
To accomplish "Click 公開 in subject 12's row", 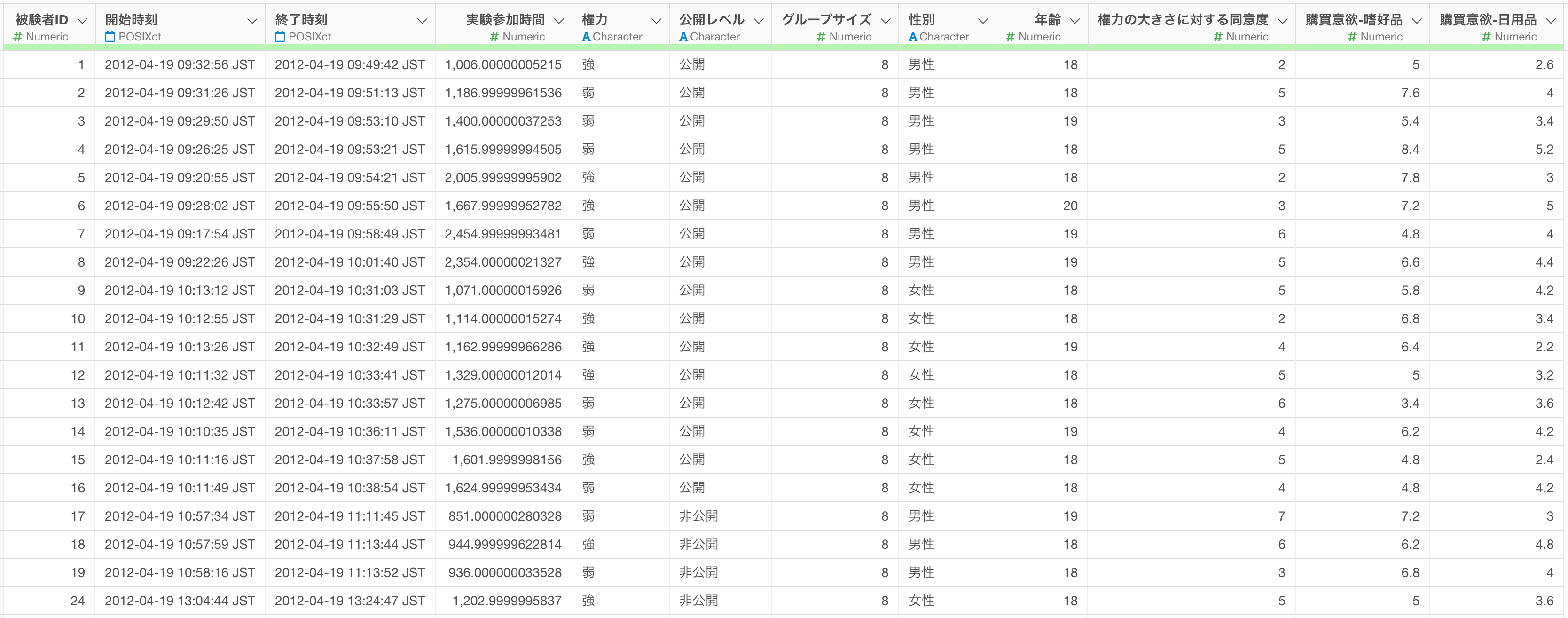I will (x=691, y=375).
